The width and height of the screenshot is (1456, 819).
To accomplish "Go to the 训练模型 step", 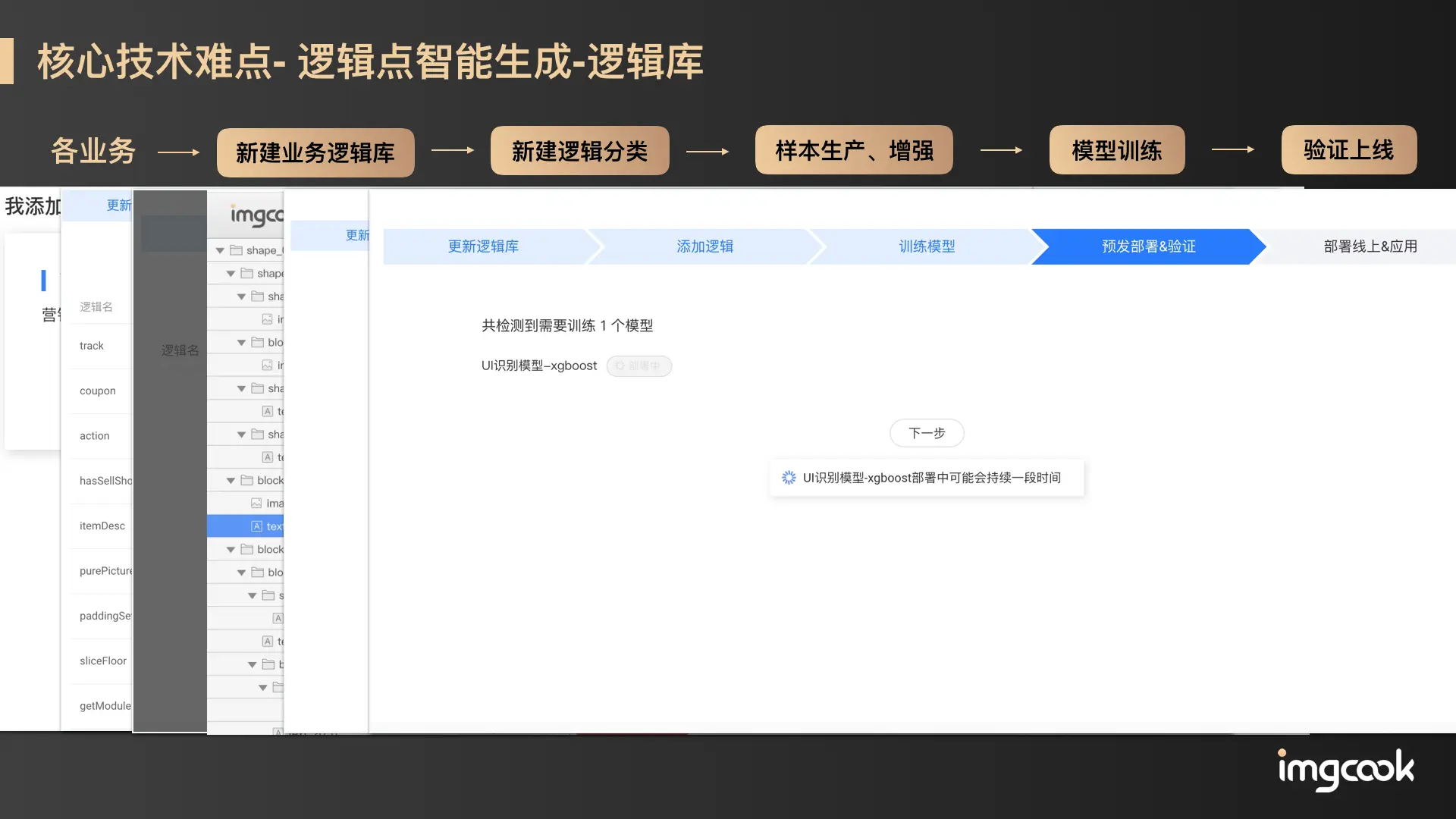I will pos(927,246).
